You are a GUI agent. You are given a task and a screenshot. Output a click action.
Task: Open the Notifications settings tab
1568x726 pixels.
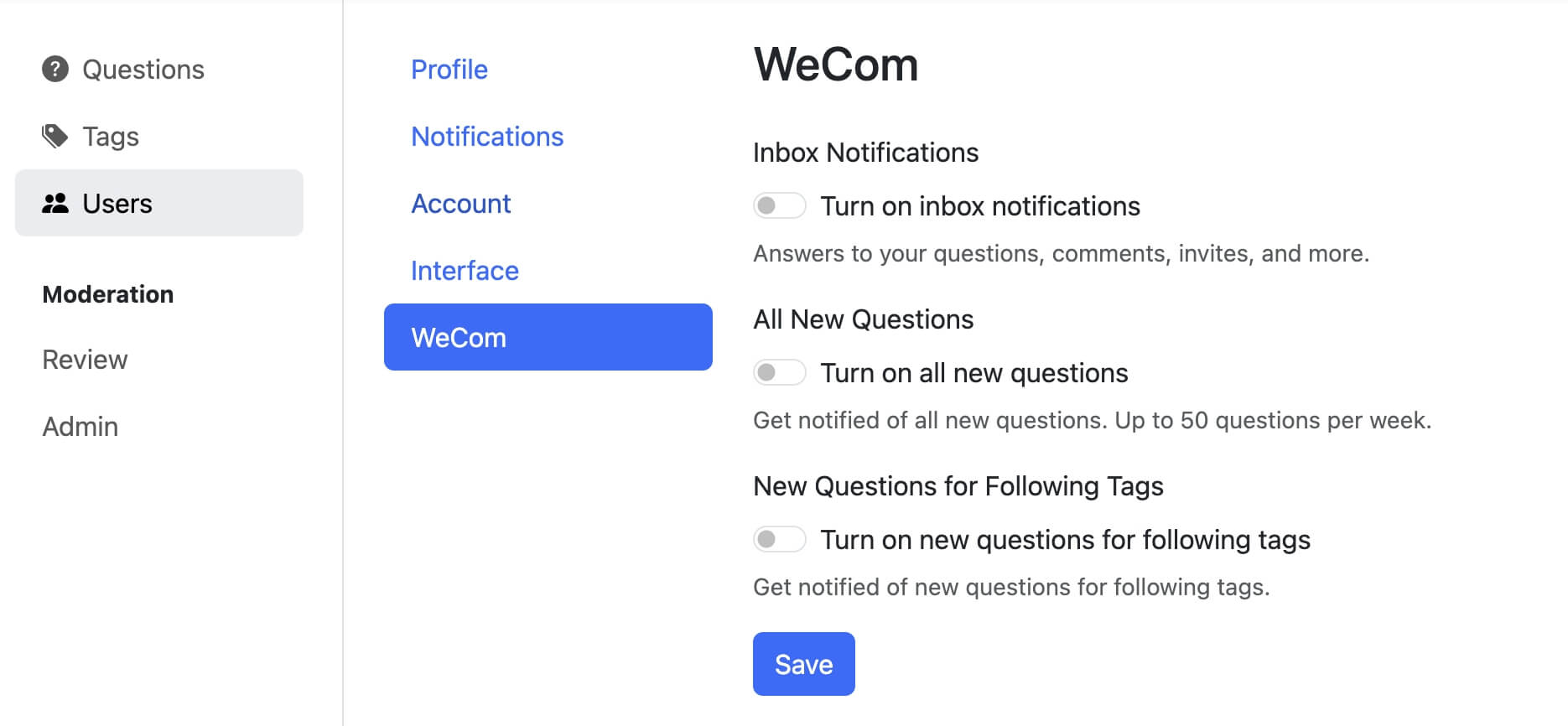tap(487, 136)
